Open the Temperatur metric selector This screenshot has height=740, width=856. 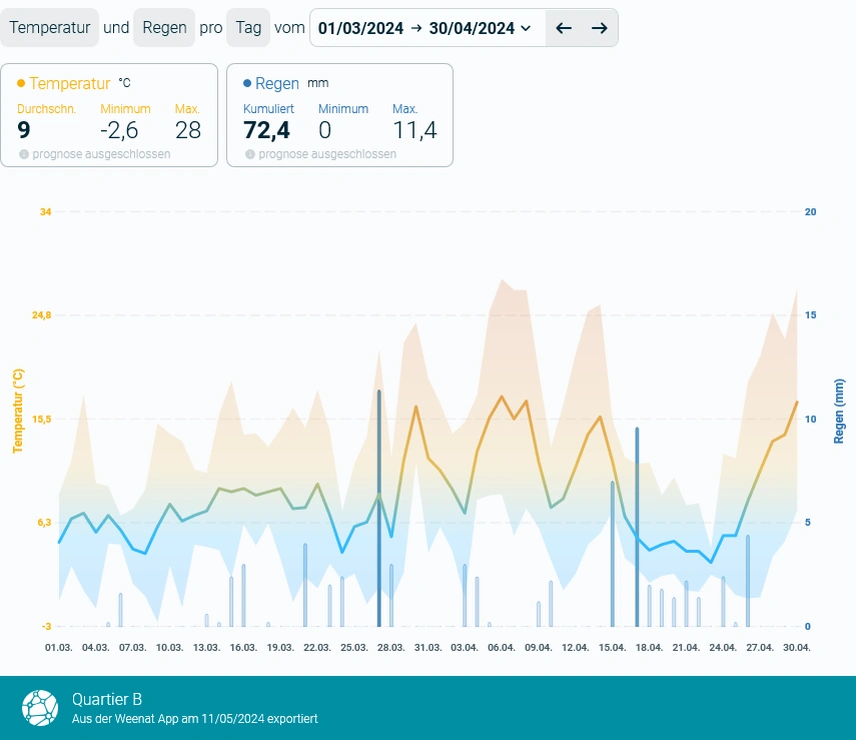click(x=50, y=27)
